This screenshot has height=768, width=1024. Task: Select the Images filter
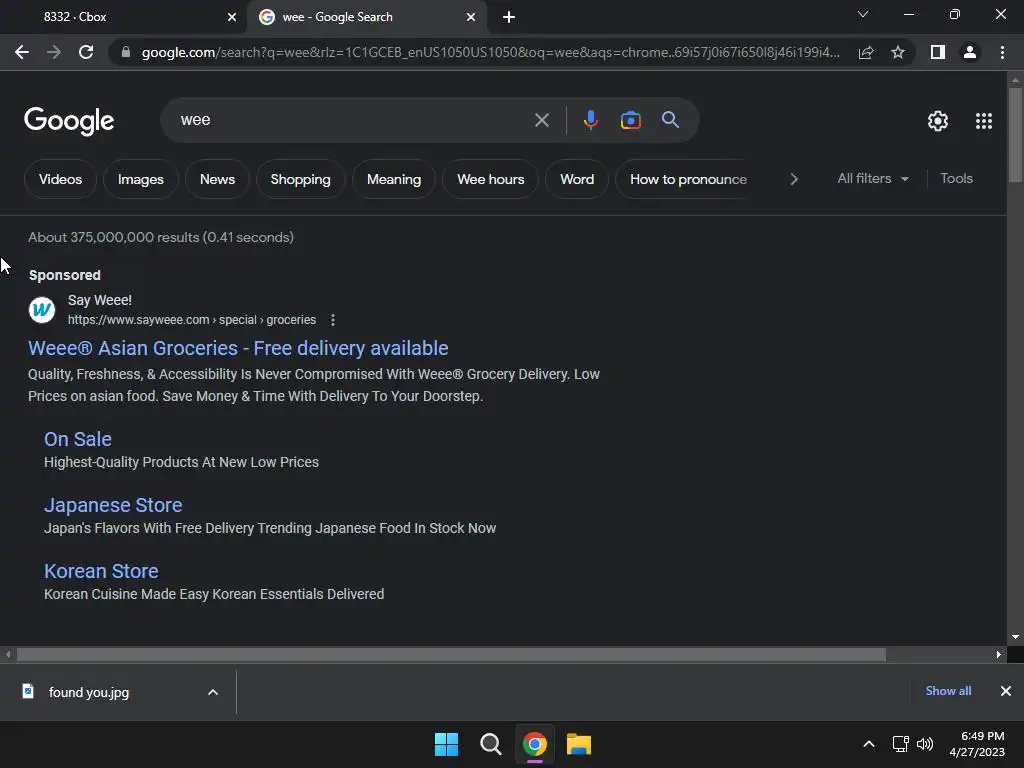140,179
